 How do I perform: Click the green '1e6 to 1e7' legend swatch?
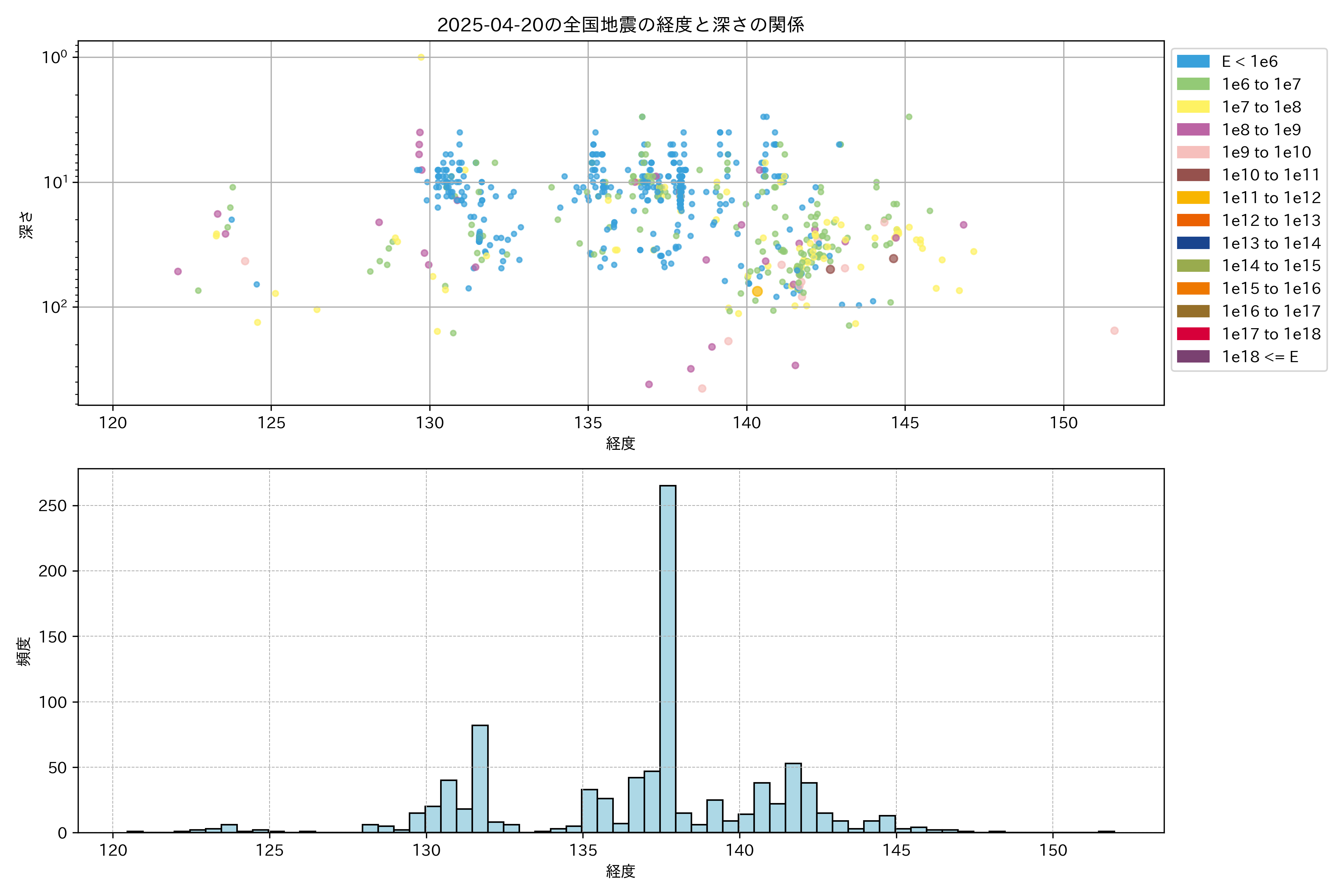tap(1192, 84)
